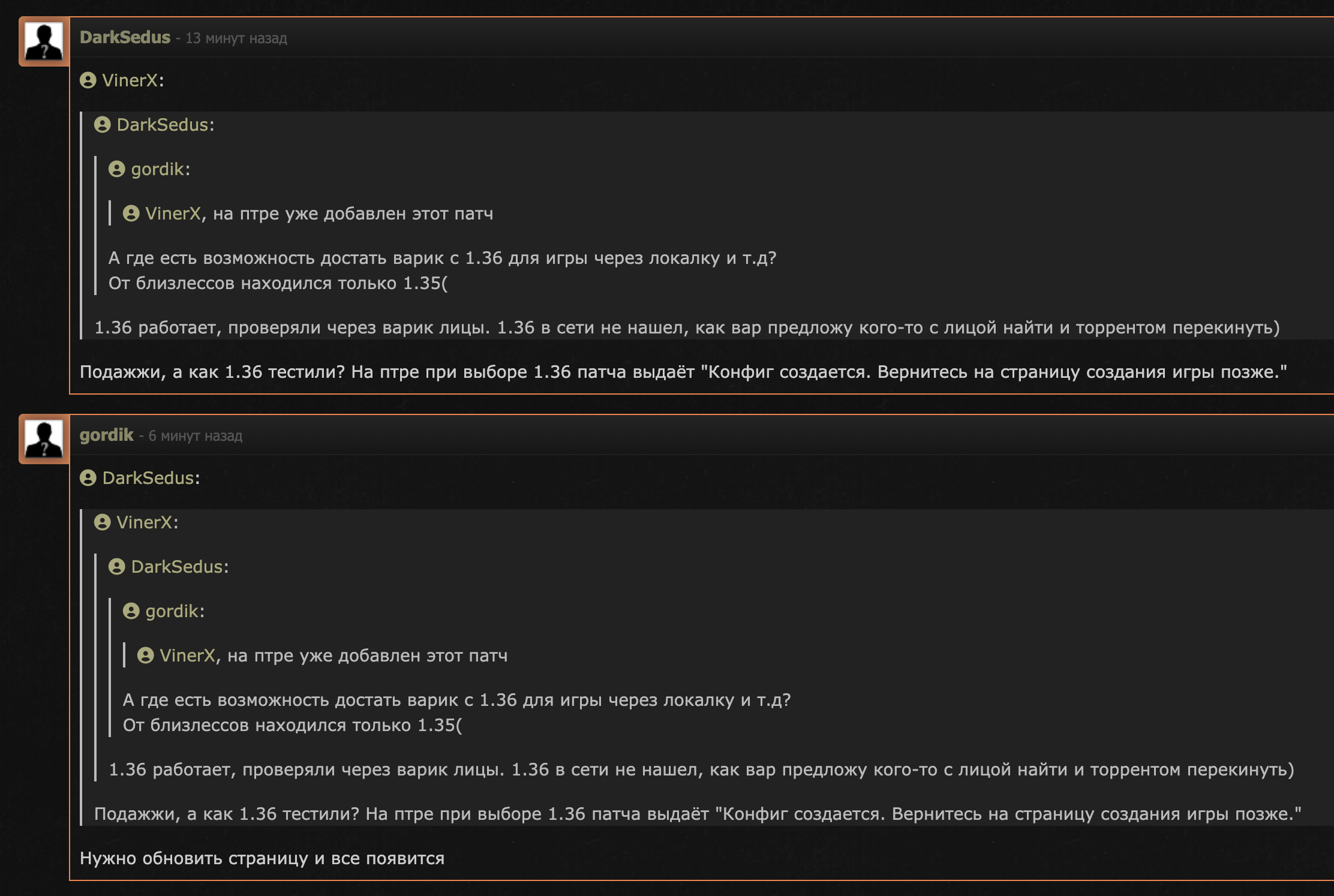The width and height of the screenshot is (1334, 896).
Task: Click user icon beside quoted gordik in second post
Action: 131,611
